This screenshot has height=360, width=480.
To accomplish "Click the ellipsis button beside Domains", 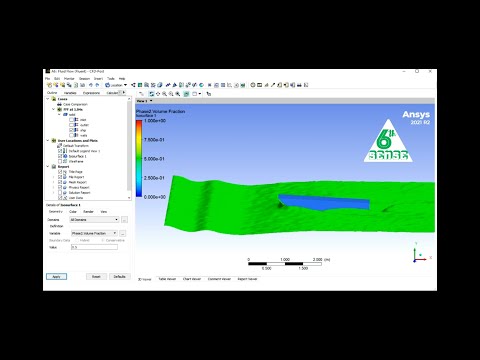I will click(x=124, y=220).
